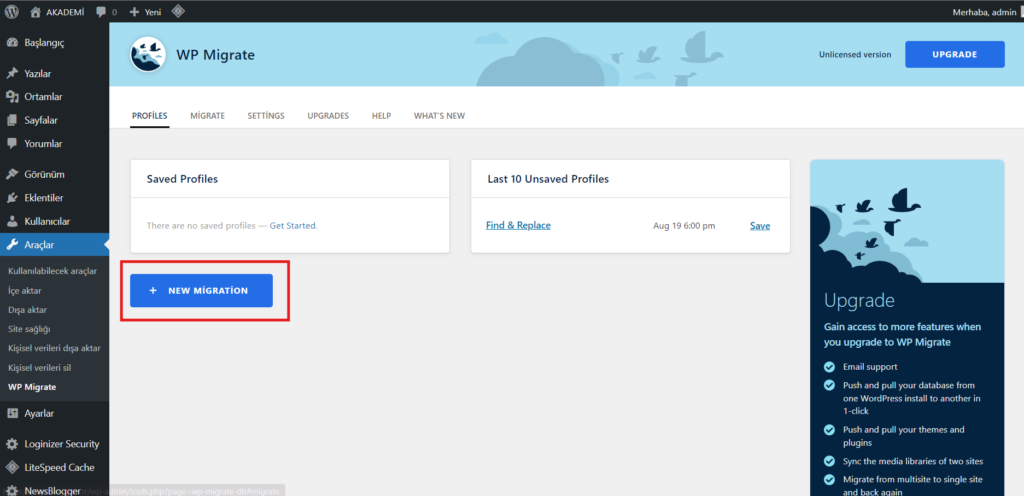Click the Başlangıç dashboard icon
Viewport: 1024px width, 496px height.
pos(12,42)
